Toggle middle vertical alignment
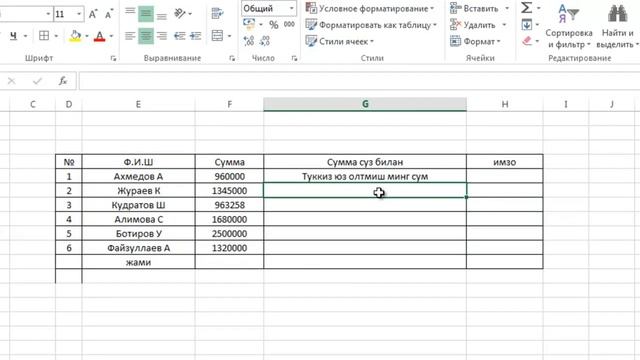This screenshot has width=640, height=360. pos(146,13)
